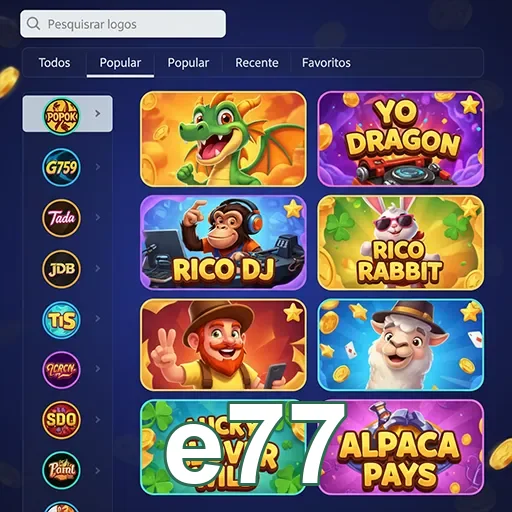
Task: Open the Alpaca Pays game tile
Action: (x=401, y=447)
